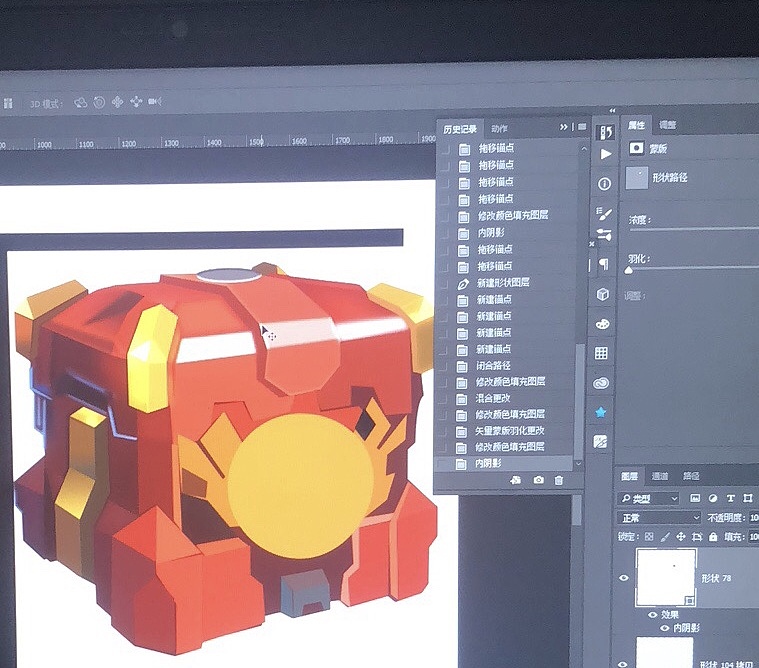This screenshot has height=668, width=759.
Task: Open the Actions panel play icon
Action: 605,154
